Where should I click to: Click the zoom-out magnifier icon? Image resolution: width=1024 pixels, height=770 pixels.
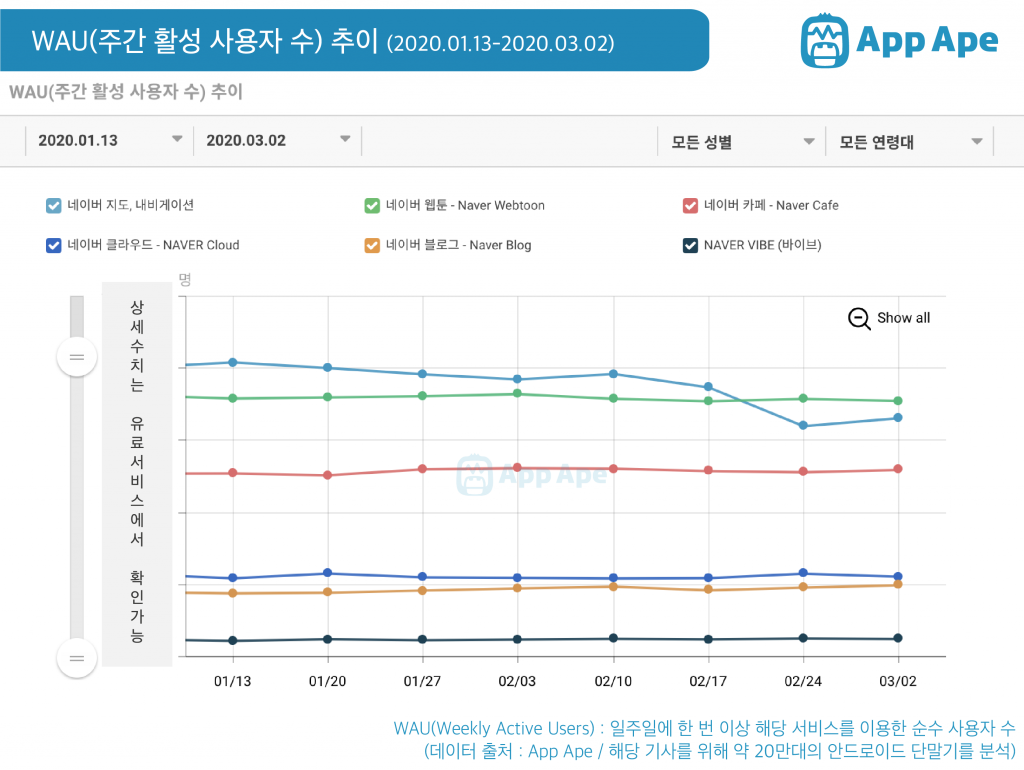[858, 318]
